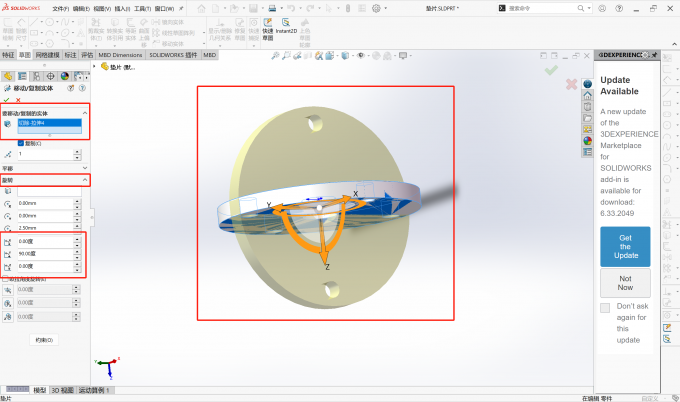Open the 视图(V) menu

coord(102,9)
